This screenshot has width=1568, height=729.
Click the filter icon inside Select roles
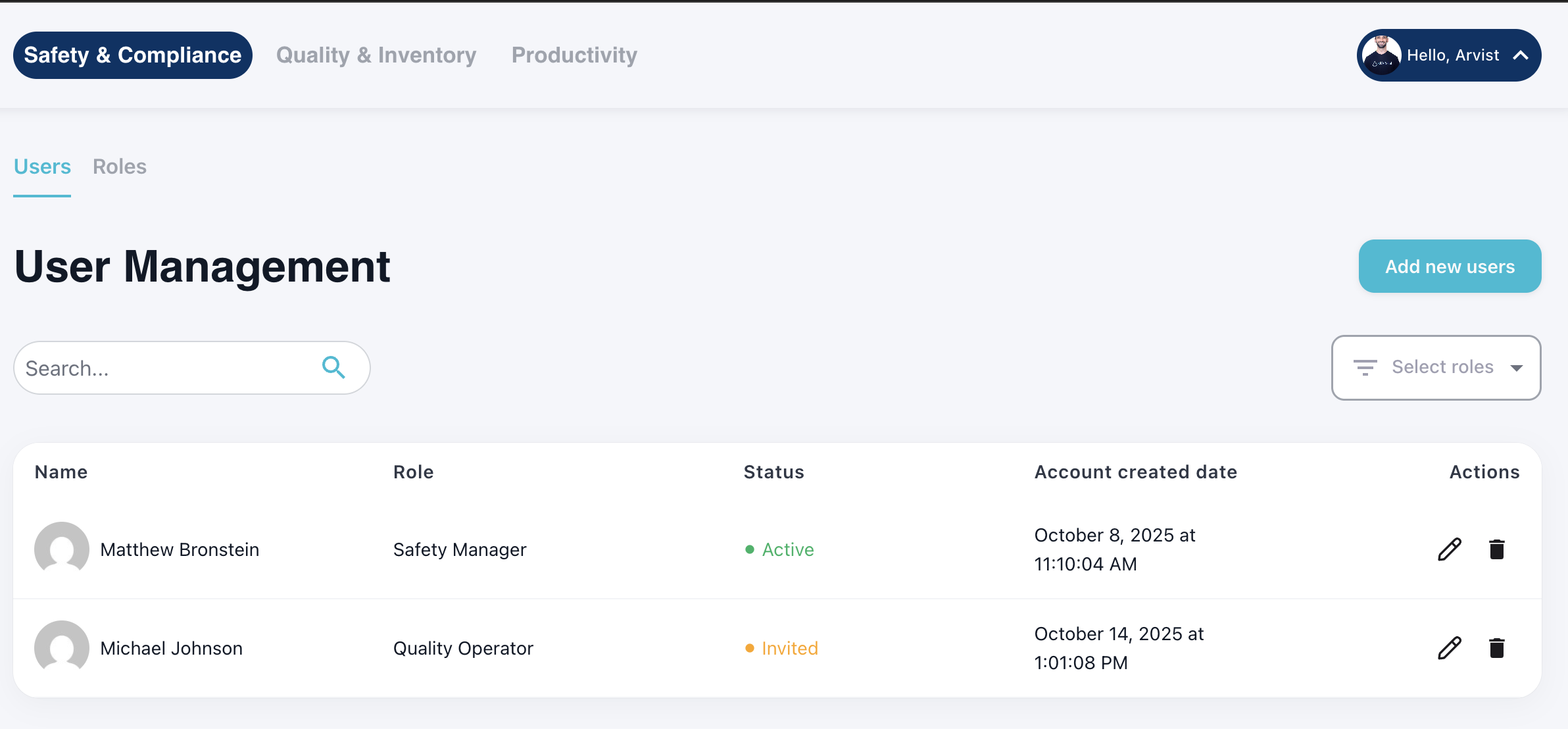[x=1366, y=367]
